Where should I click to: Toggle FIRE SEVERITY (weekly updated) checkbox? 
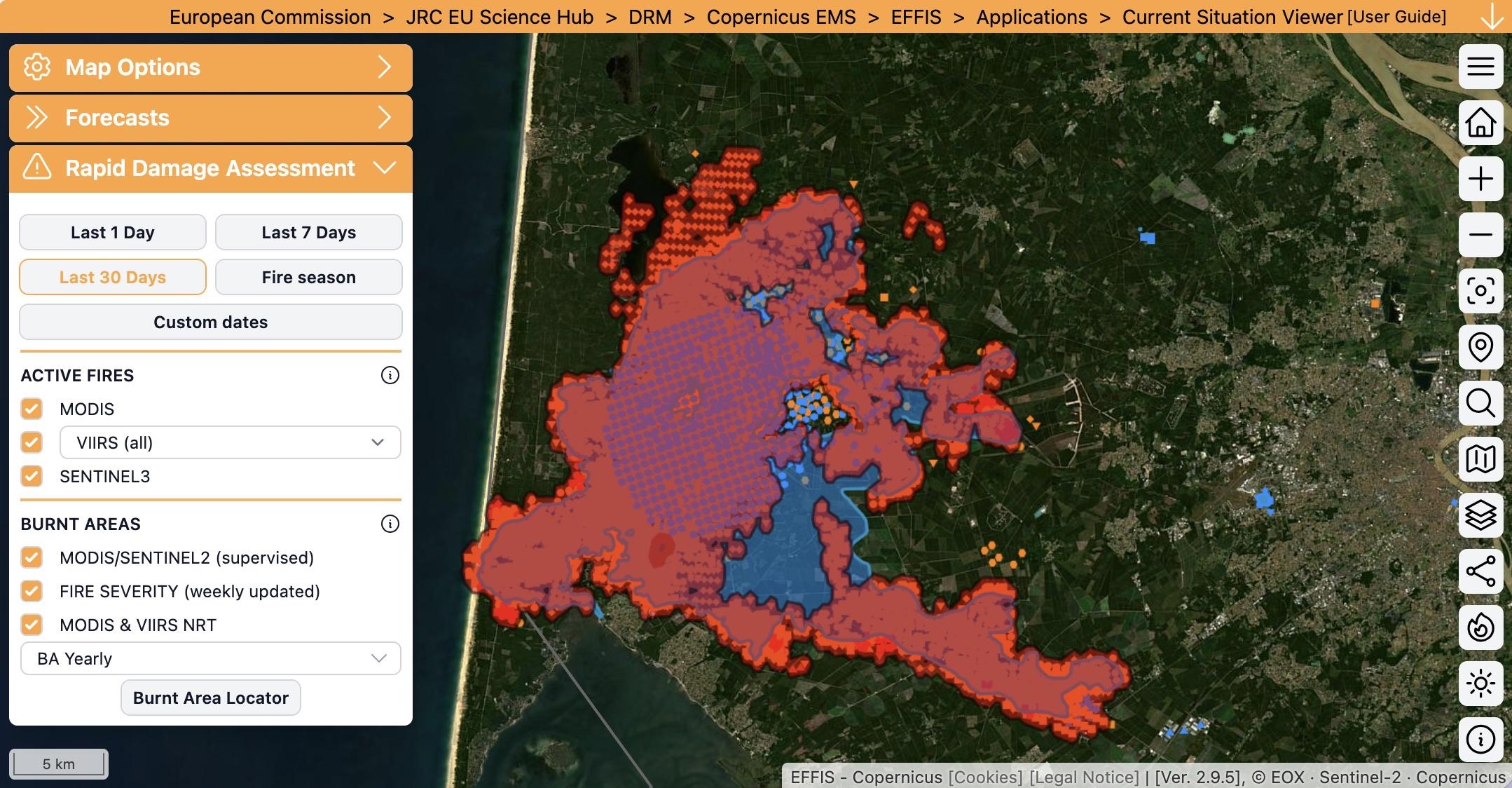pos(32,591)
